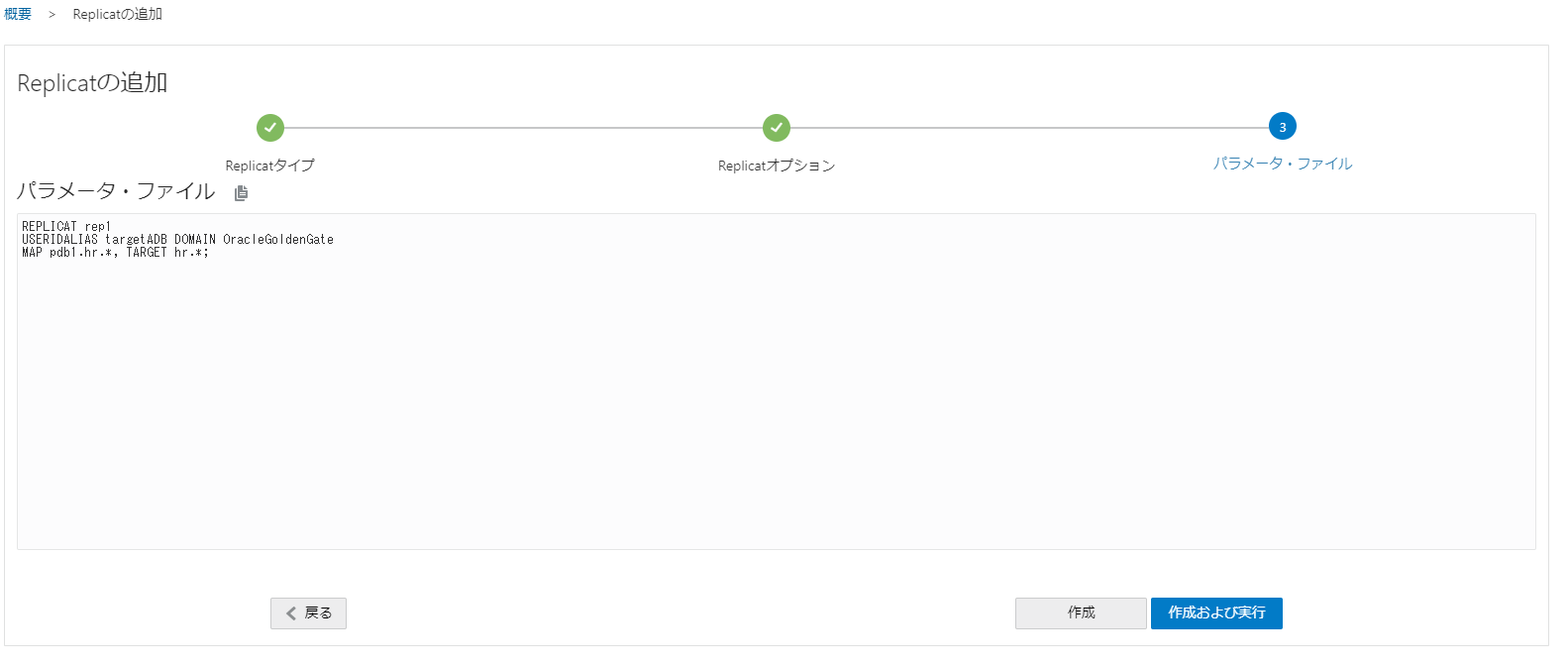Select the blue step 3 circle

pos(1283,127)
